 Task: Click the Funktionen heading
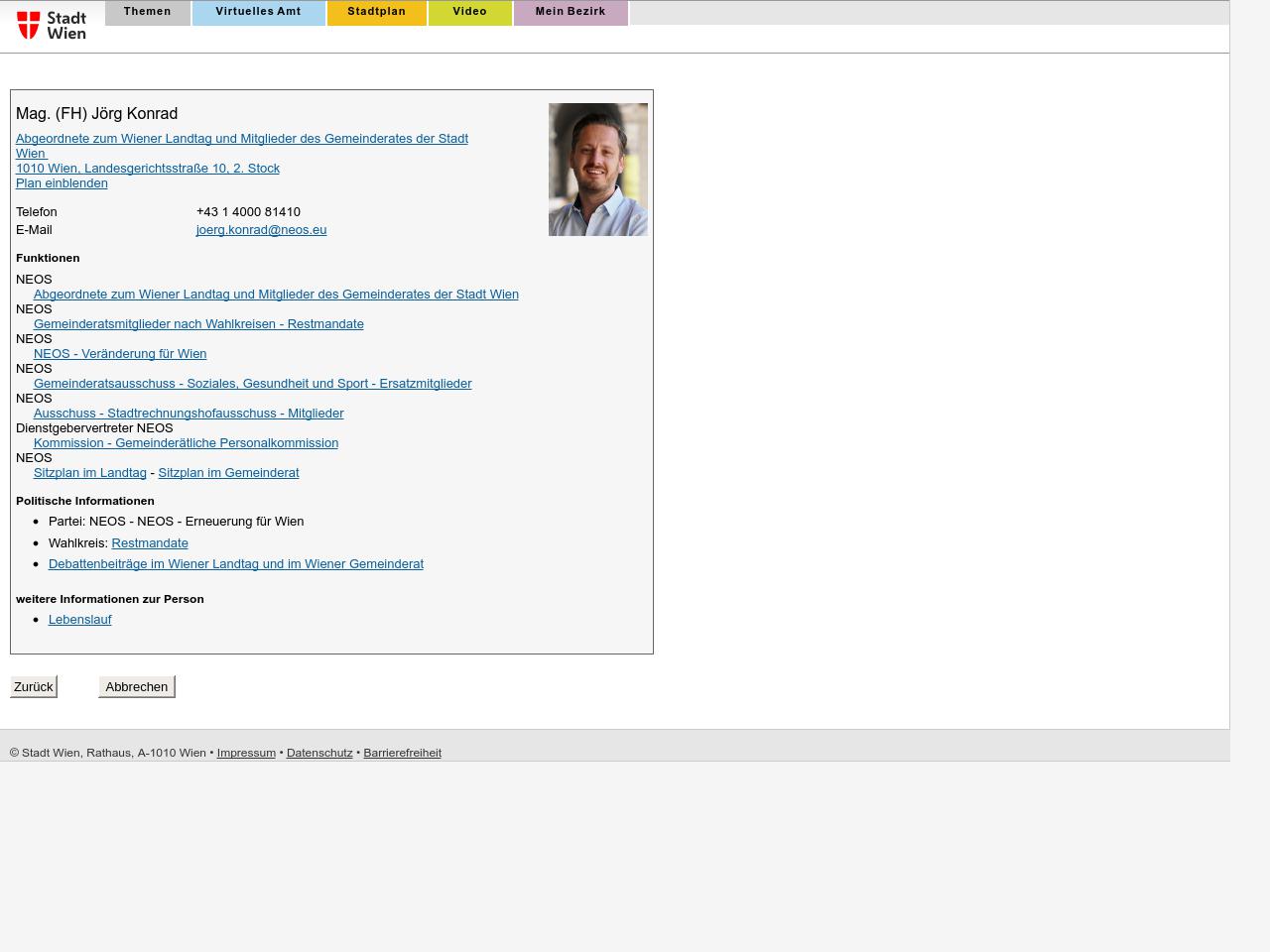pyautogui.click(x=48, y=258)
